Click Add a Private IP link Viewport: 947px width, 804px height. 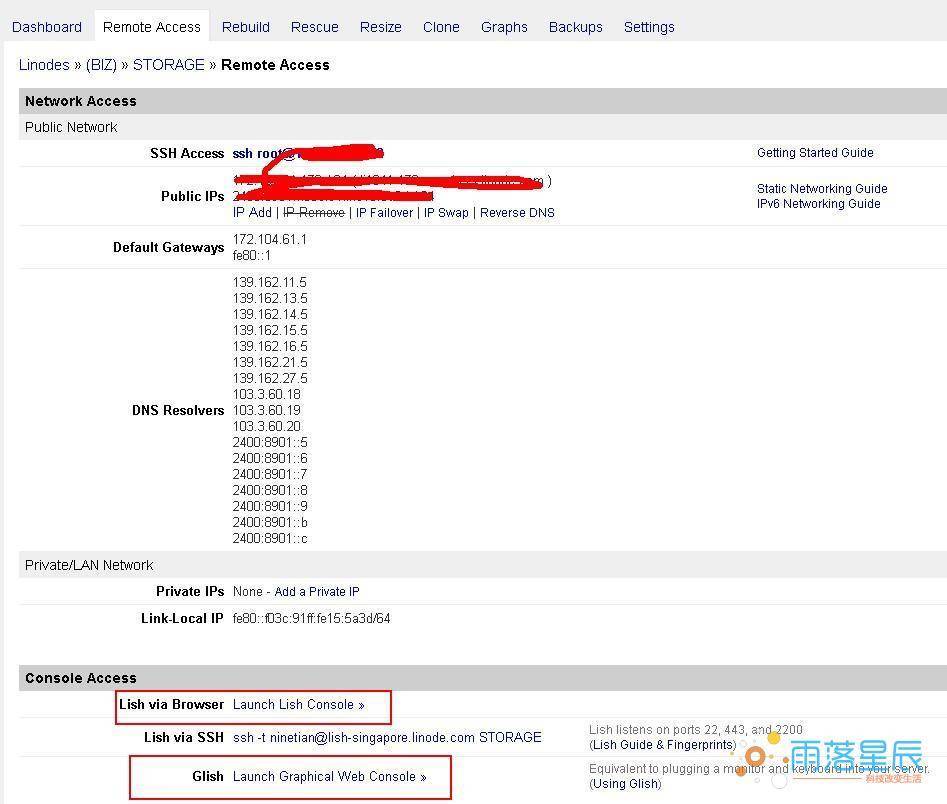click(x=317, y=591)
